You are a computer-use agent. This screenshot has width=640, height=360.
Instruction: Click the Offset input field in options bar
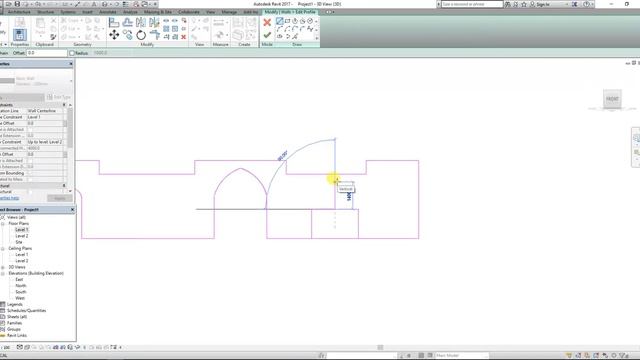[47, 53]
